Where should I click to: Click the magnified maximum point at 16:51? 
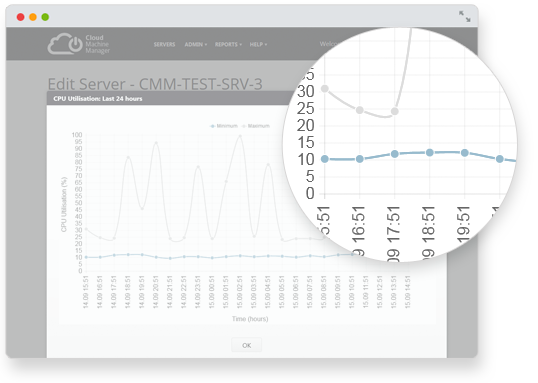pos(360,110)
